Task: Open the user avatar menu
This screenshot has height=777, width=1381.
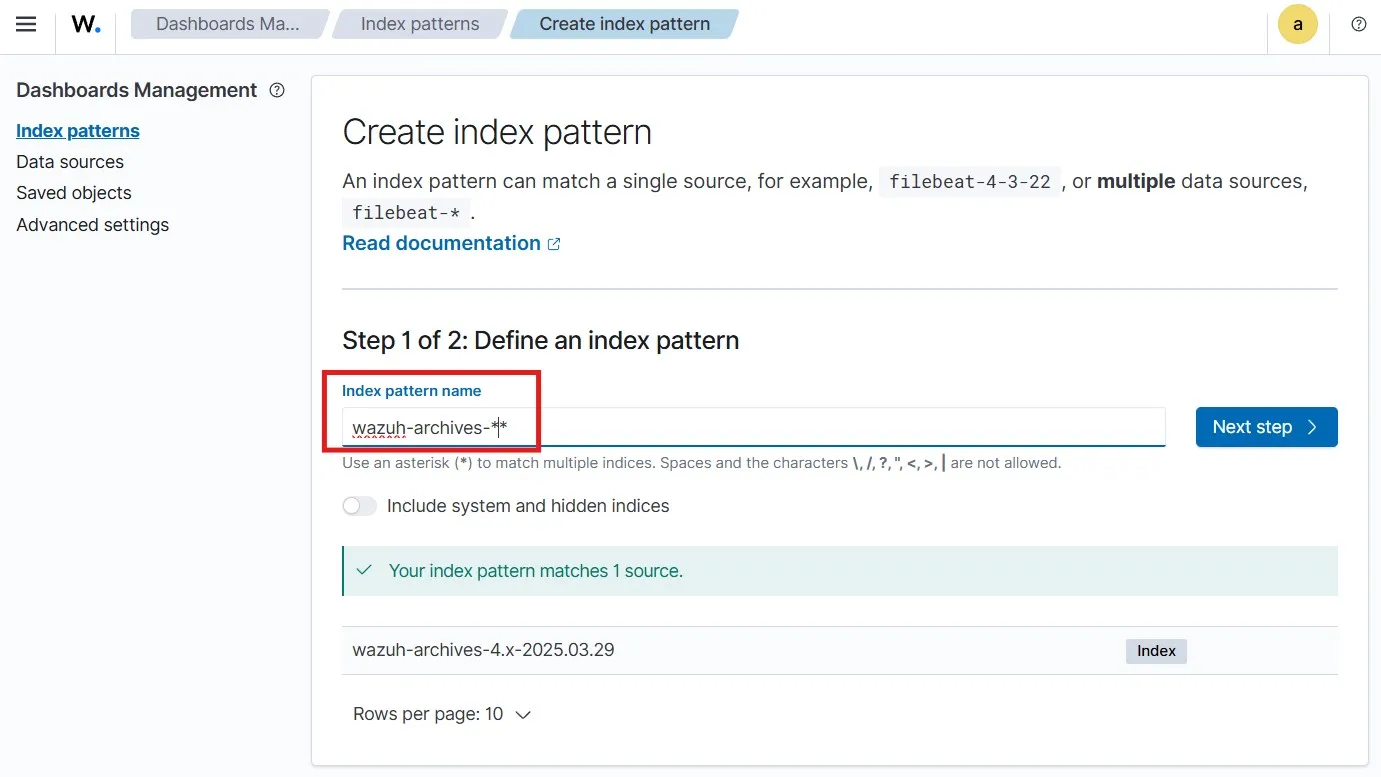Action: pyautogui.click(x=1297, y=25)
